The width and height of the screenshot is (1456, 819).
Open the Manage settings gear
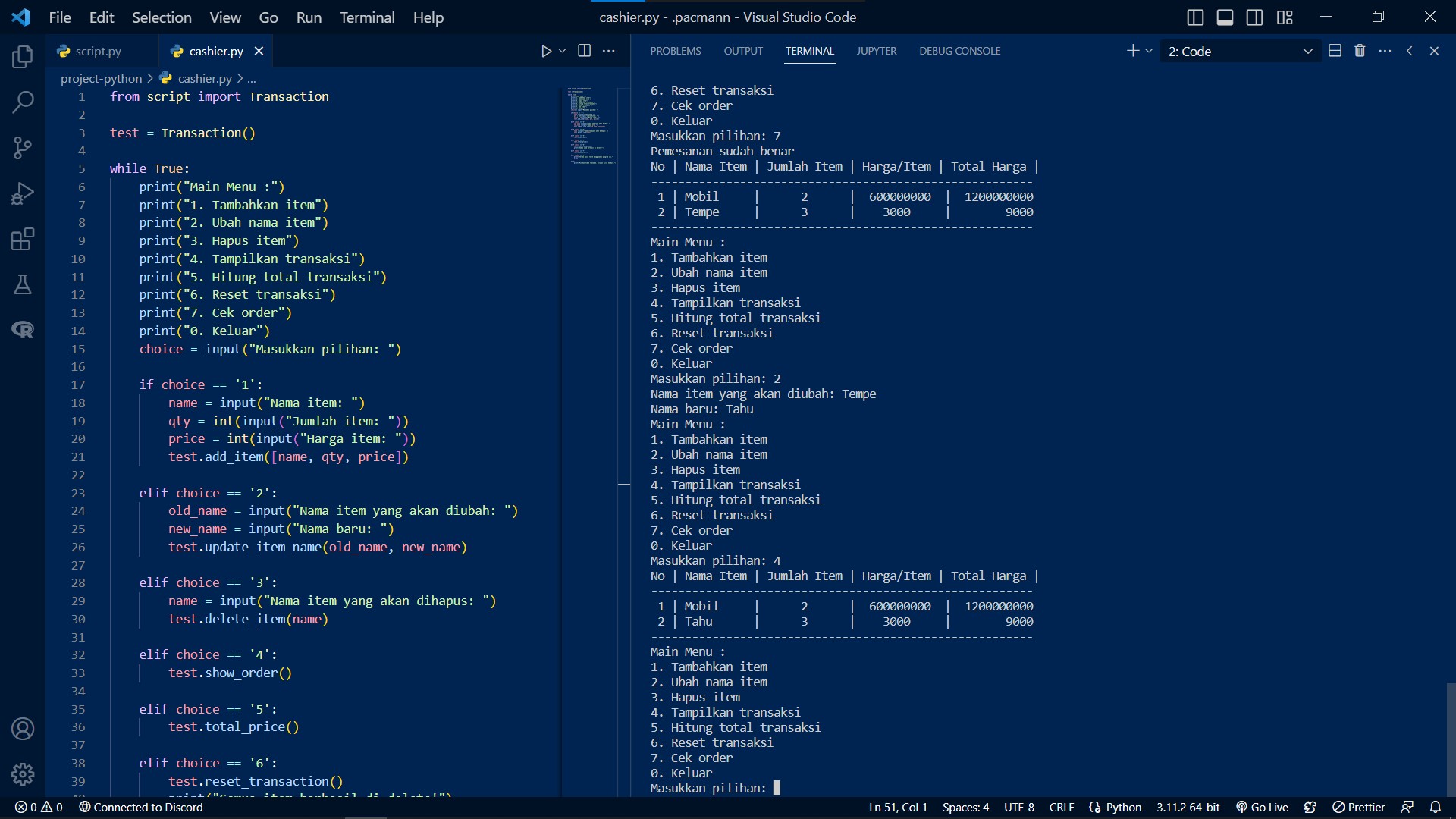[x=23, y=774]
